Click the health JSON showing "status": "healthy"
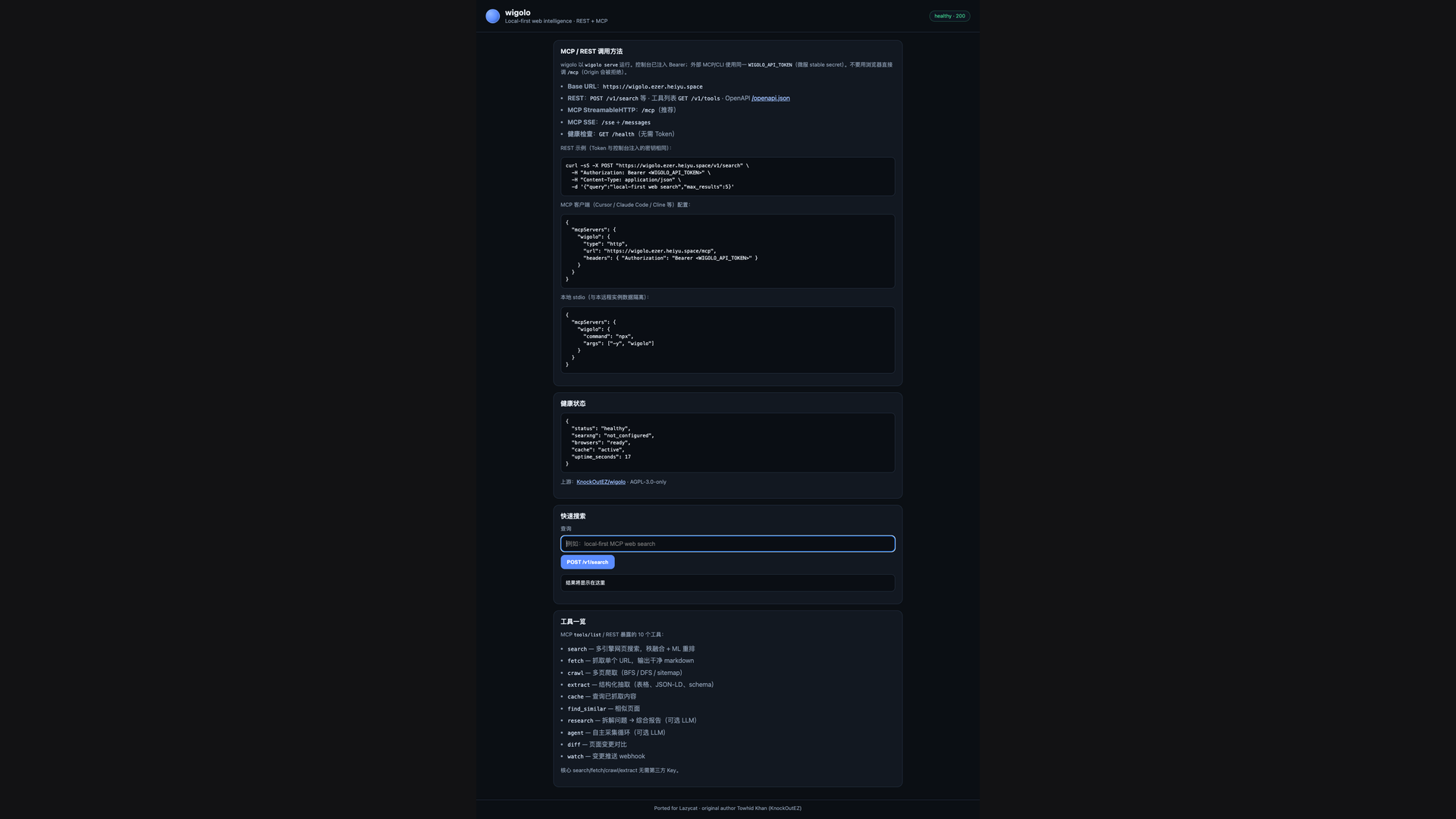Screen dimensions: 1456x819 [x=728, y=443]
